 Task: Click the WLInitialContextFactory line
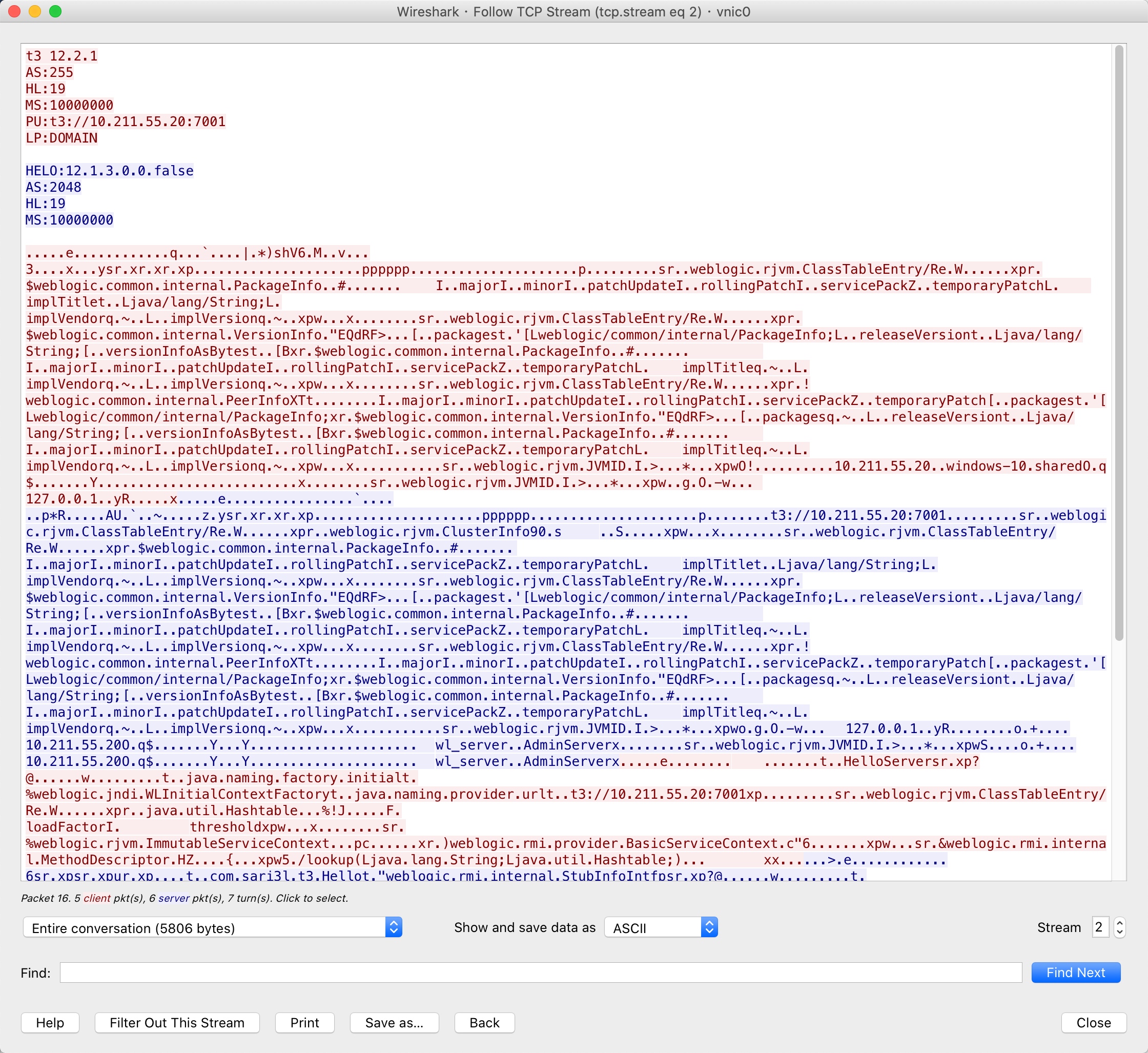click(566, 794)
